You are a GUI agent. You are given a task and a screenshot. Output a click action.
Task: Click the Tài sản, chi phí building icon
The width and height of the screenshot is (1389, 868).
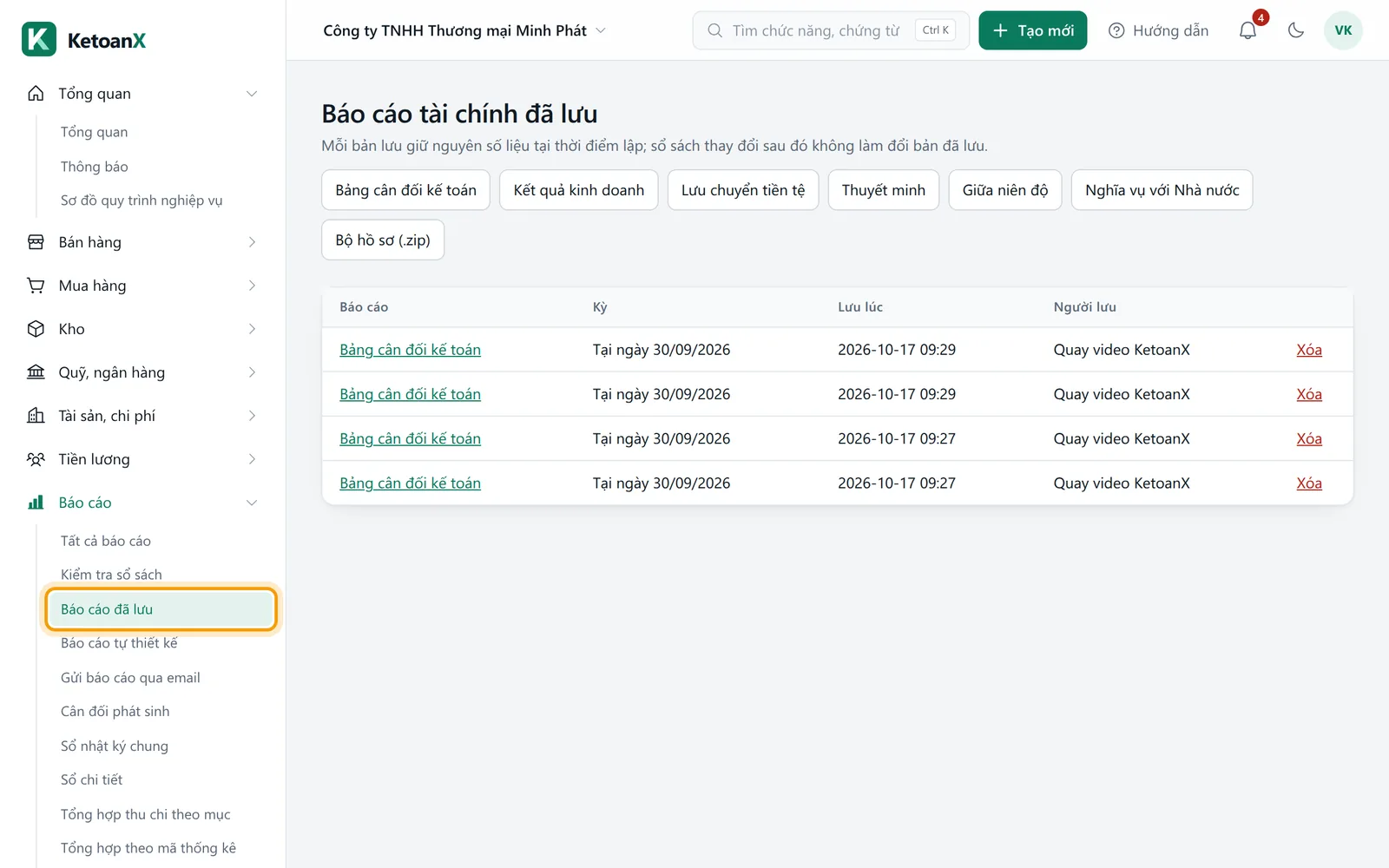tap(36, 416)
